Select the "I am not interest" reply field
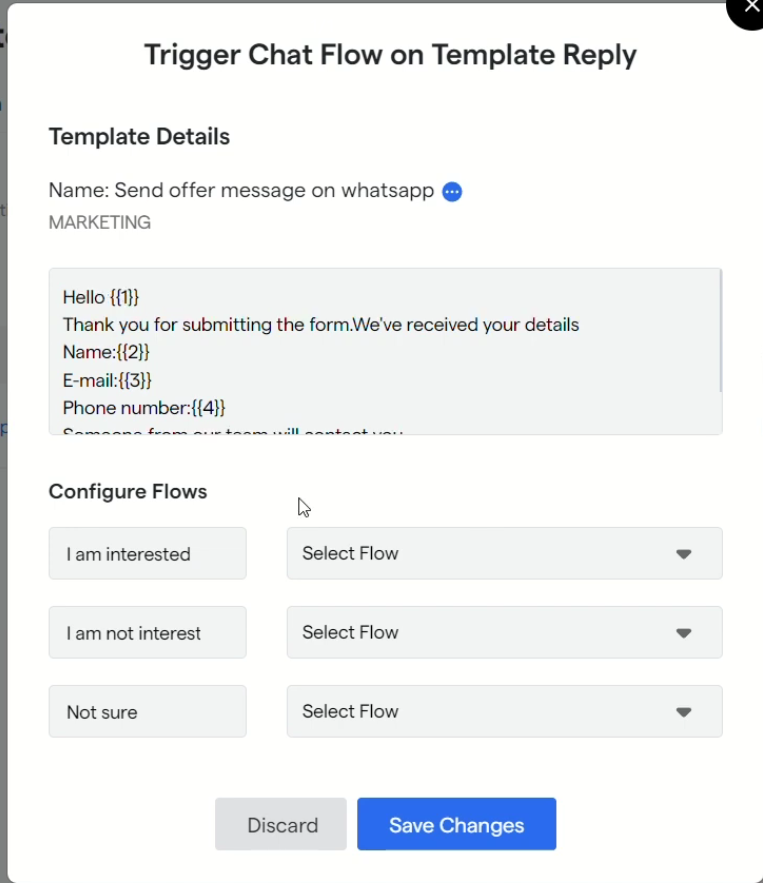 147,633
